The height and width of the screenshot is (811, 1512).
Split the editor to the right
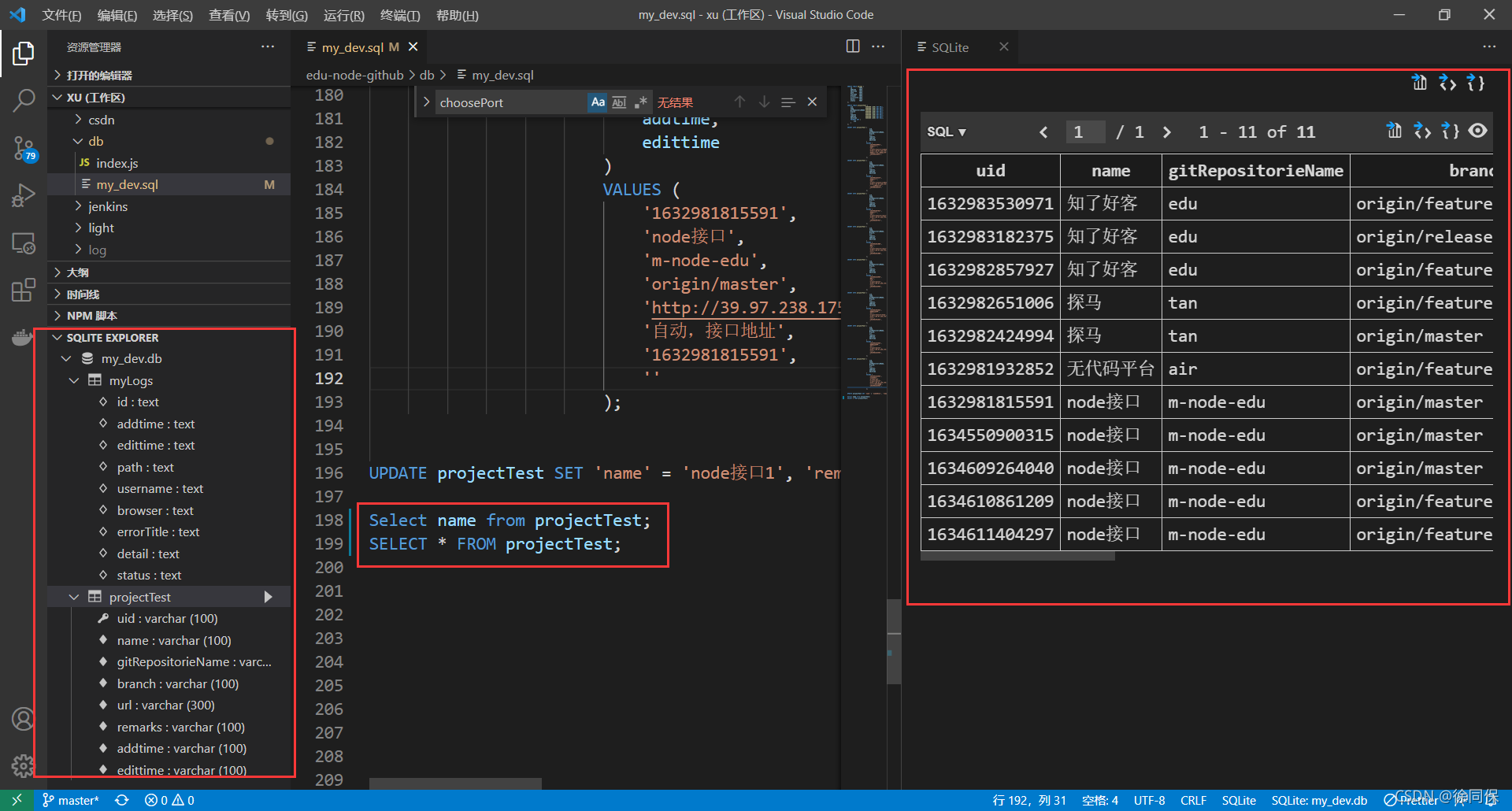pyautogui.click(x=853, y=46)
